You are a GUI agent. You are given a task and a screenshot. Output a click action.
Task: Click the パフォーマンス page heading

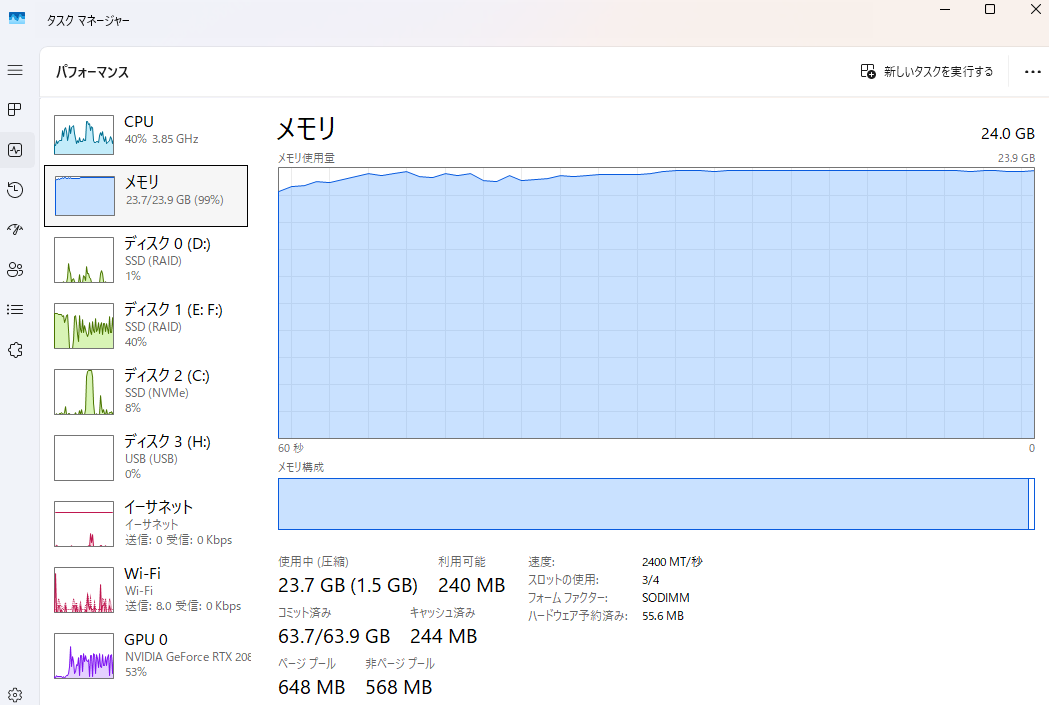[x=92, y=72]
